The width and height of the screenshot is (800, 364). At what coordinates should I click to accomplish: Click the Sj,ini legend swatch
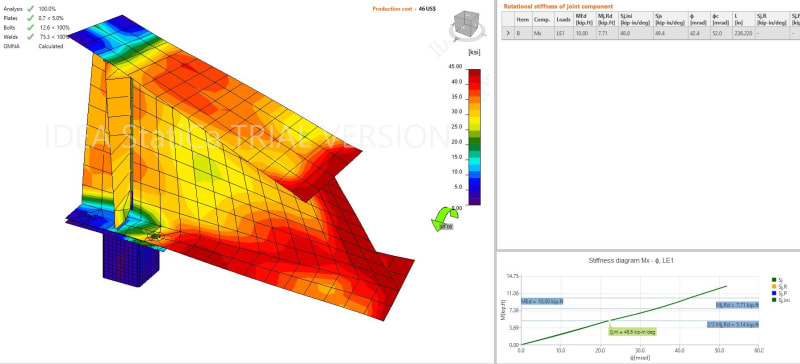pyautogui.click(x=774, y=300)
